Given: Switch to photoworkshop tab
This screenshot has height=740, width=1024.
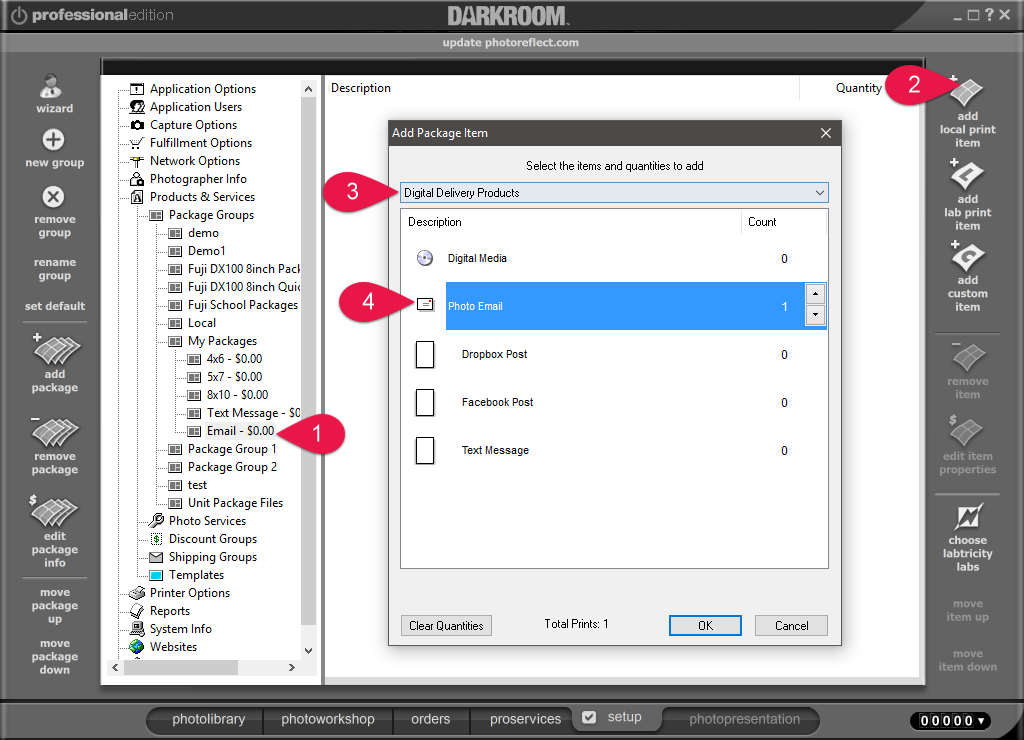Looking at the screenshot, I should (328, 719).
